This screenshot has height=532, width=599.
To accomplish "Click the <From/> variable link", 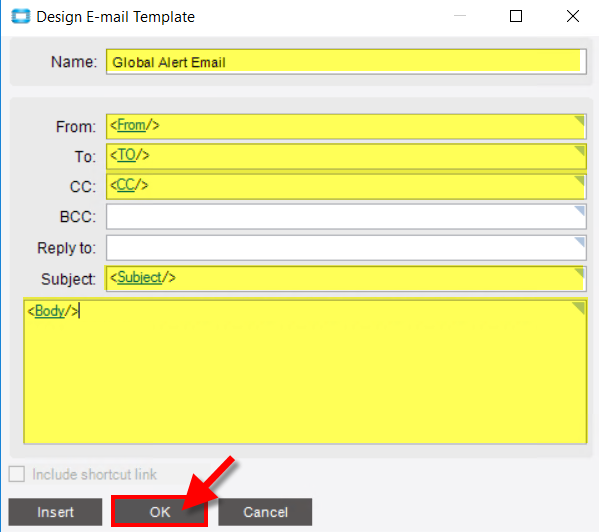I will [135, 125].
